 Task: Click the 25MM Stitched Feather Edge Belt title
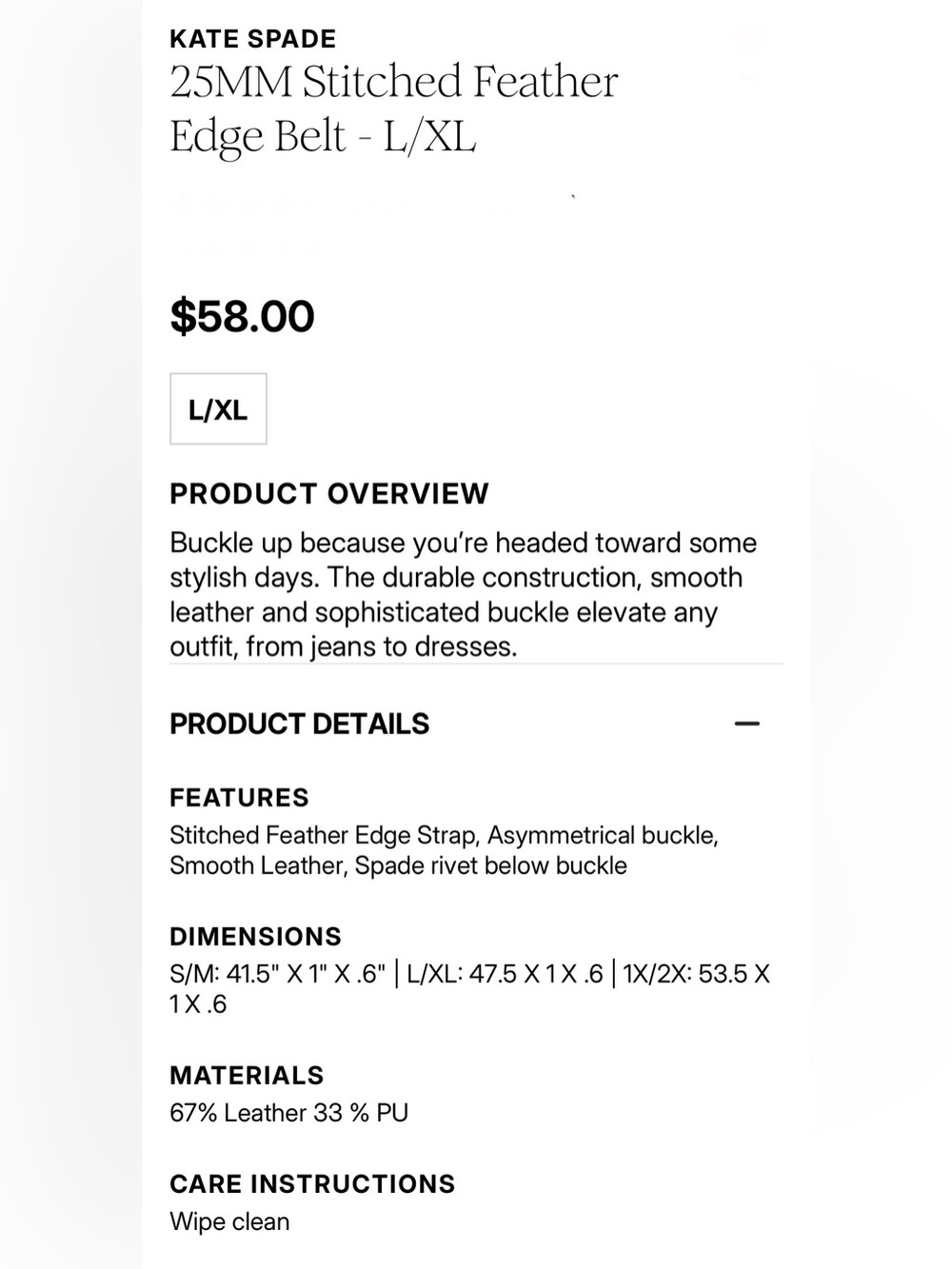(394, 109)
